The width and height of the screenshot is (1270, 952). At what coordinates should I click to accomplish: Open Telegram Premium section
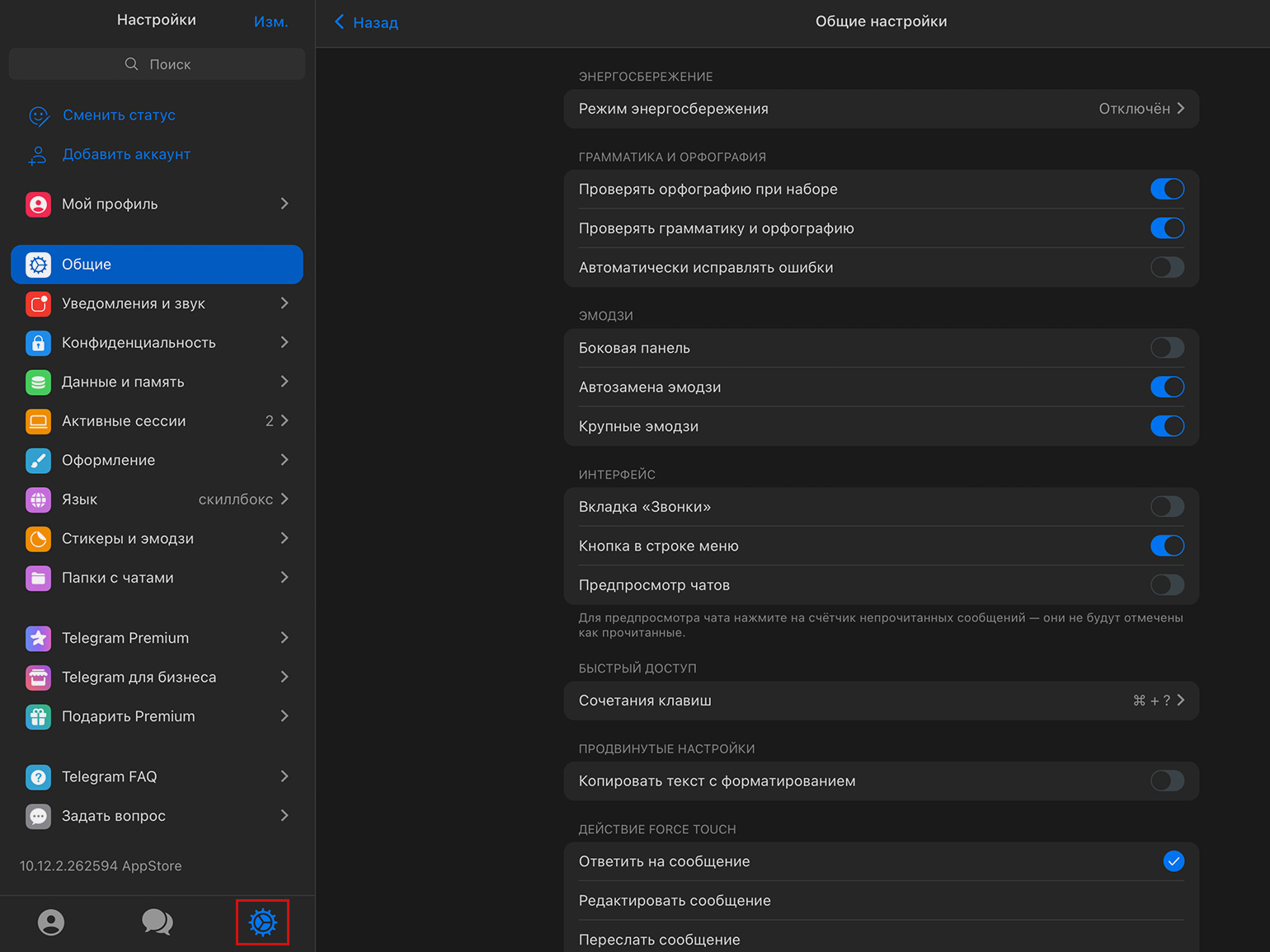(x=157, y=638)
